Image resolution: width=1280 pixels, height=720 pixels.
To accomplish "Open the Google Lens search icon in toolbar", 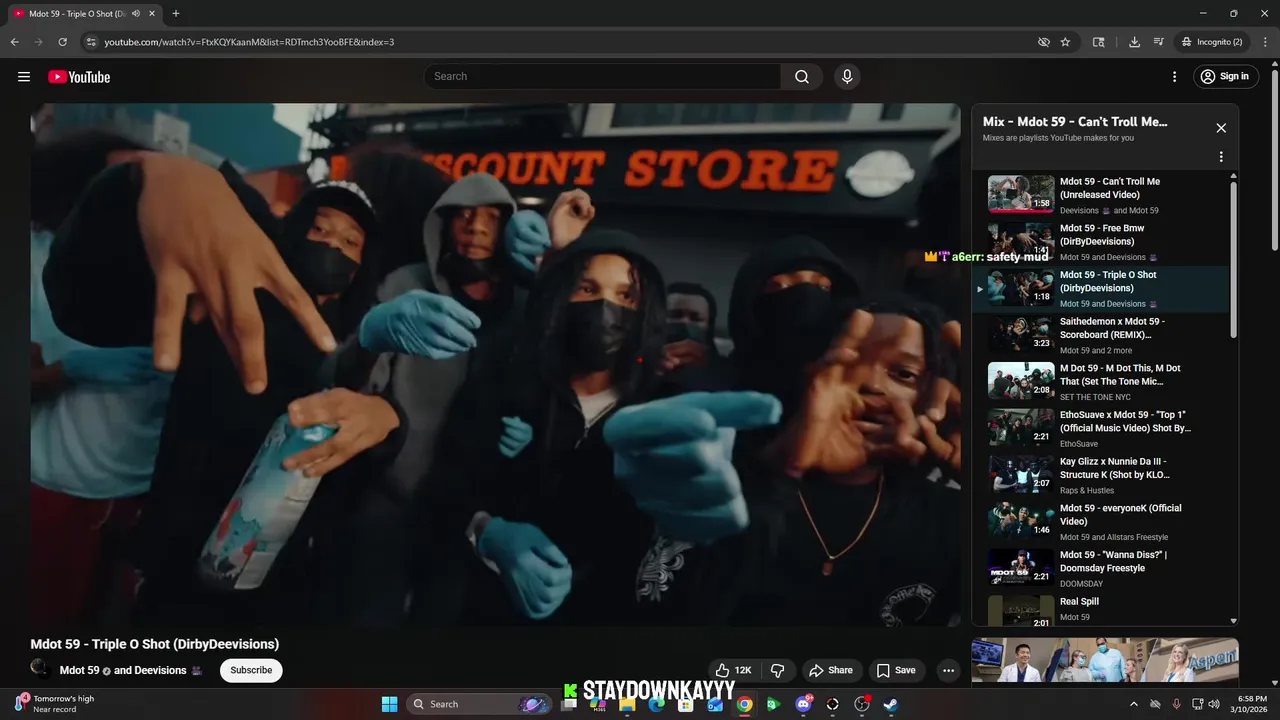I will coord(1099,42).
